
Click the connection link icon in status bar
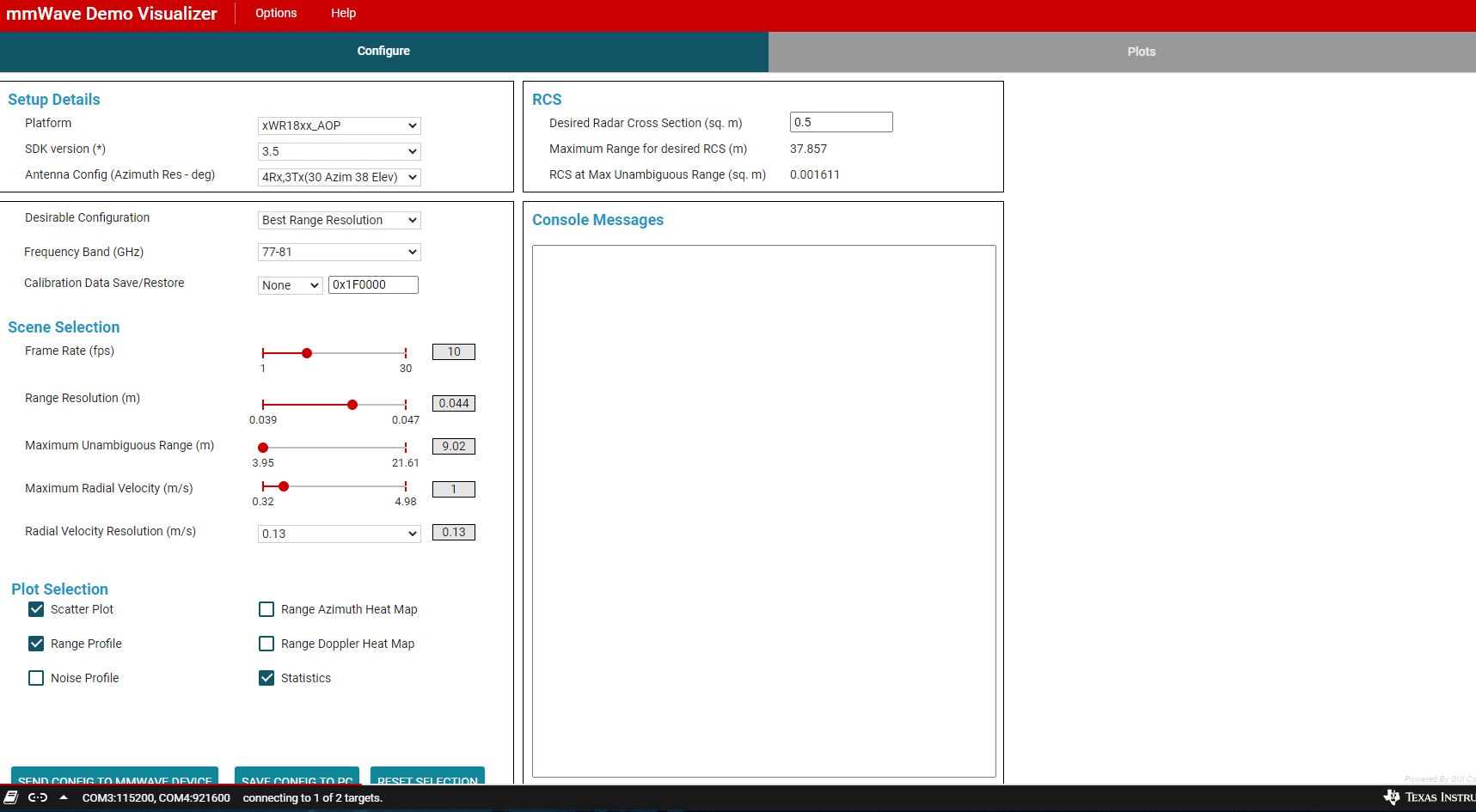(x=37, y=797)
